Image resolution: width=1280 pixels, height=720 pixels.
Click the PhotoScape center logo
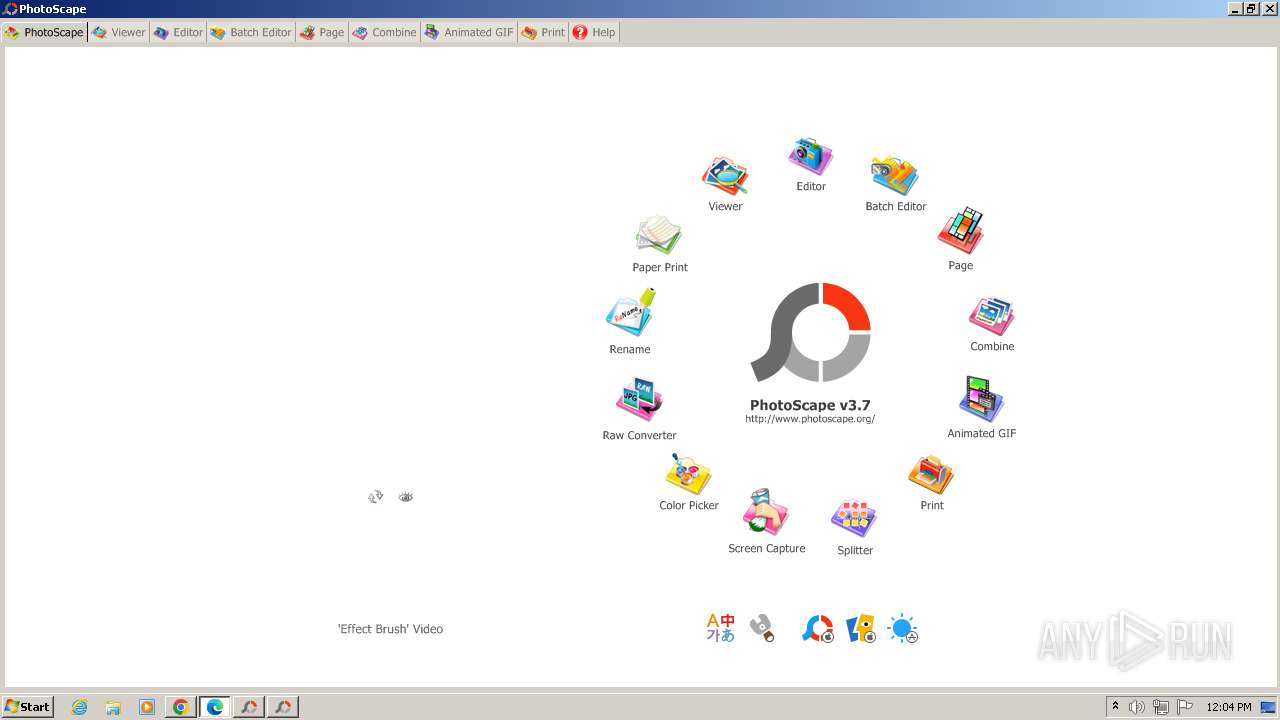click(811, 332)
